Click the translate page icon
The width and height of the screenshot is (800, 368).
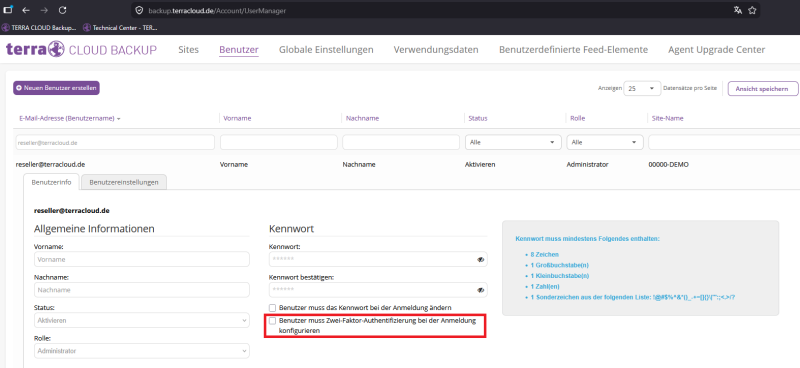[x=737, y=10]
